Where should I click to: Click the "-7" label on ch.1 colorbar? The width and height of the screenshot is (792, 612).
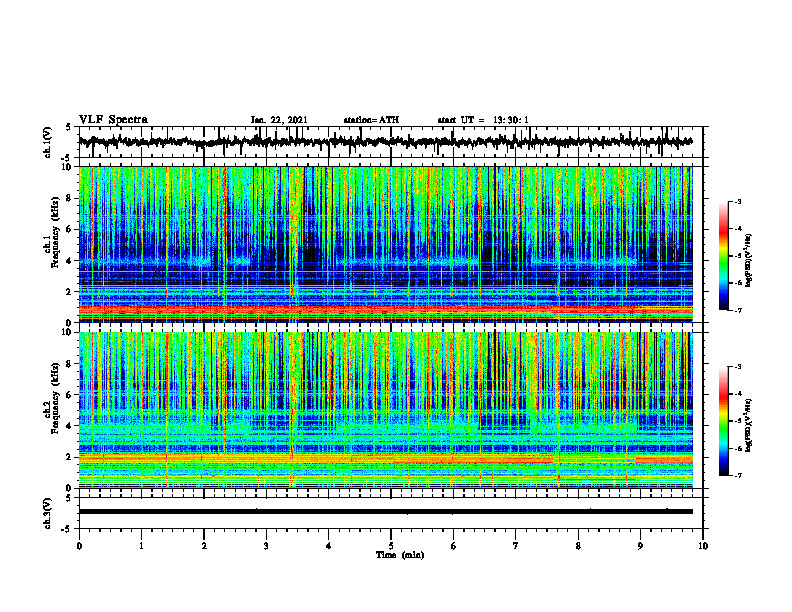[x=738, y=310]
